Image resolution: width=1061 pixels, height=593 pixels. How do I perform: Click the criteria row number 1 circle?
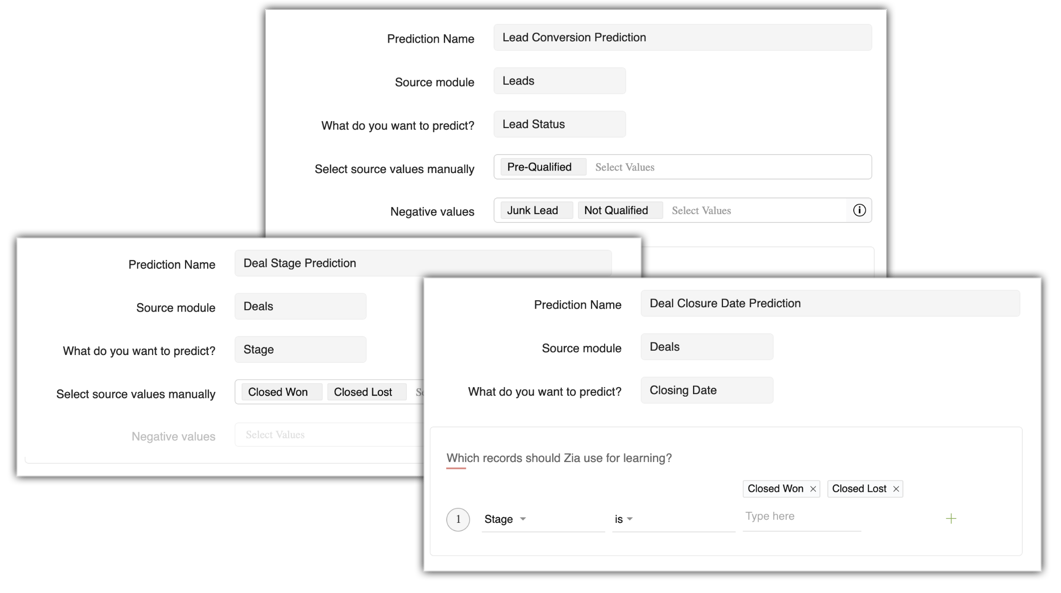[458, 520]
